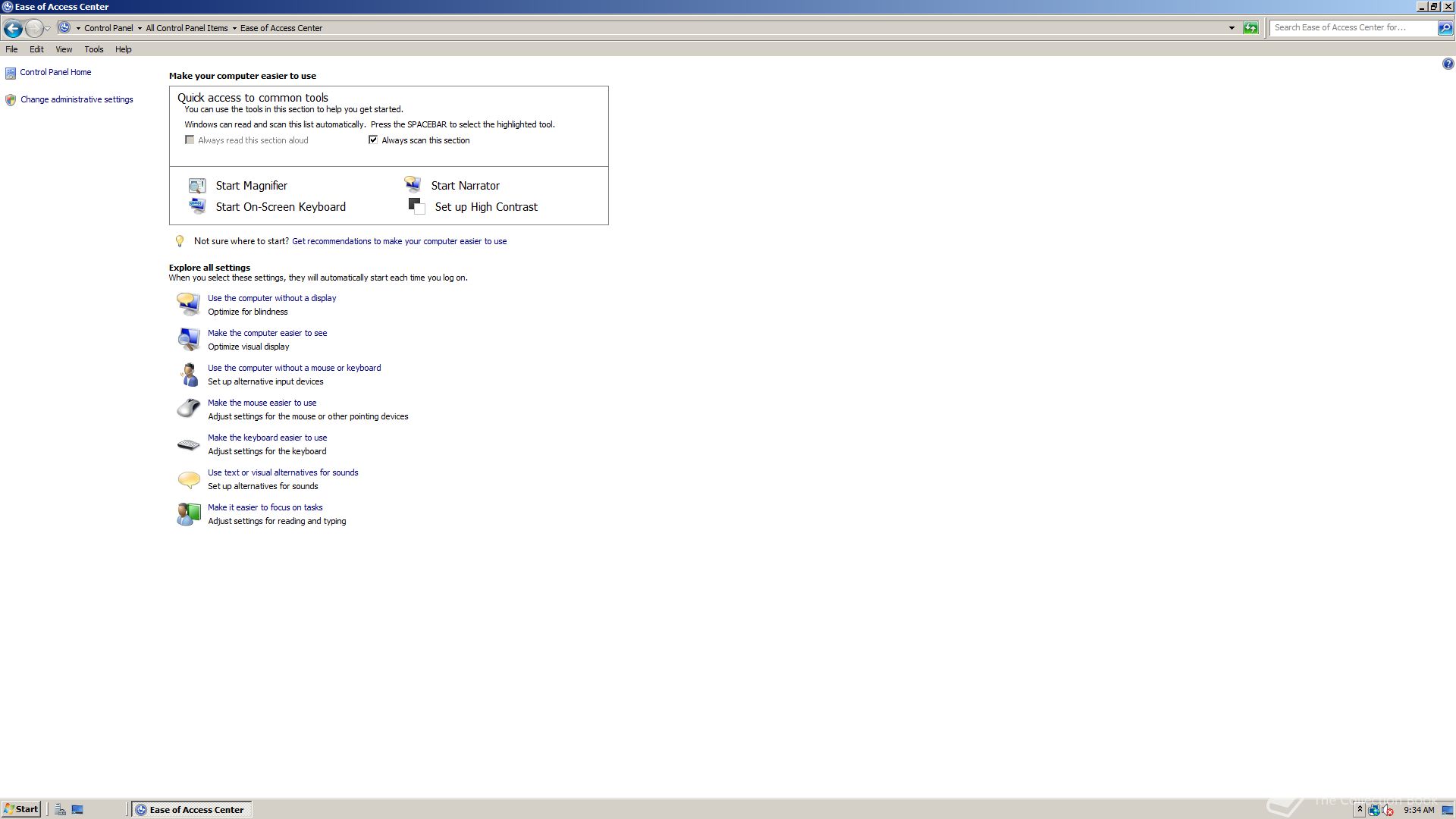Expand the dropdown arrow before Control Panel
The image size is (1456, 819).
point(78,28)
